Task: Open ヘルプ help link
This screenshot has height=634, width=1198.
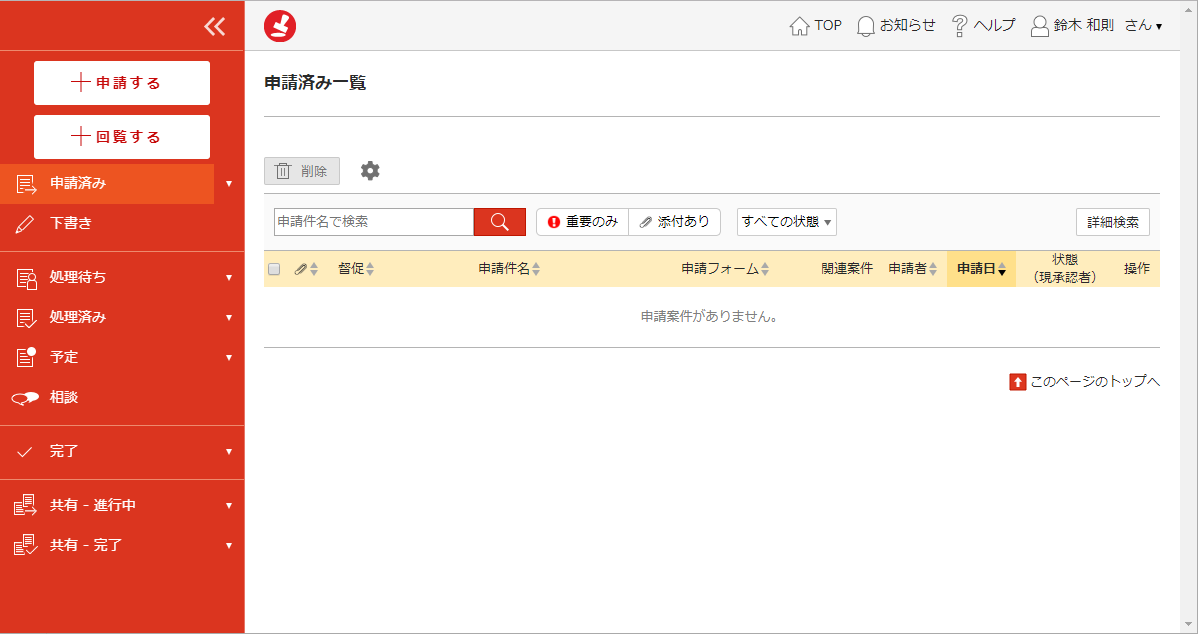Action: pos(983,26)
